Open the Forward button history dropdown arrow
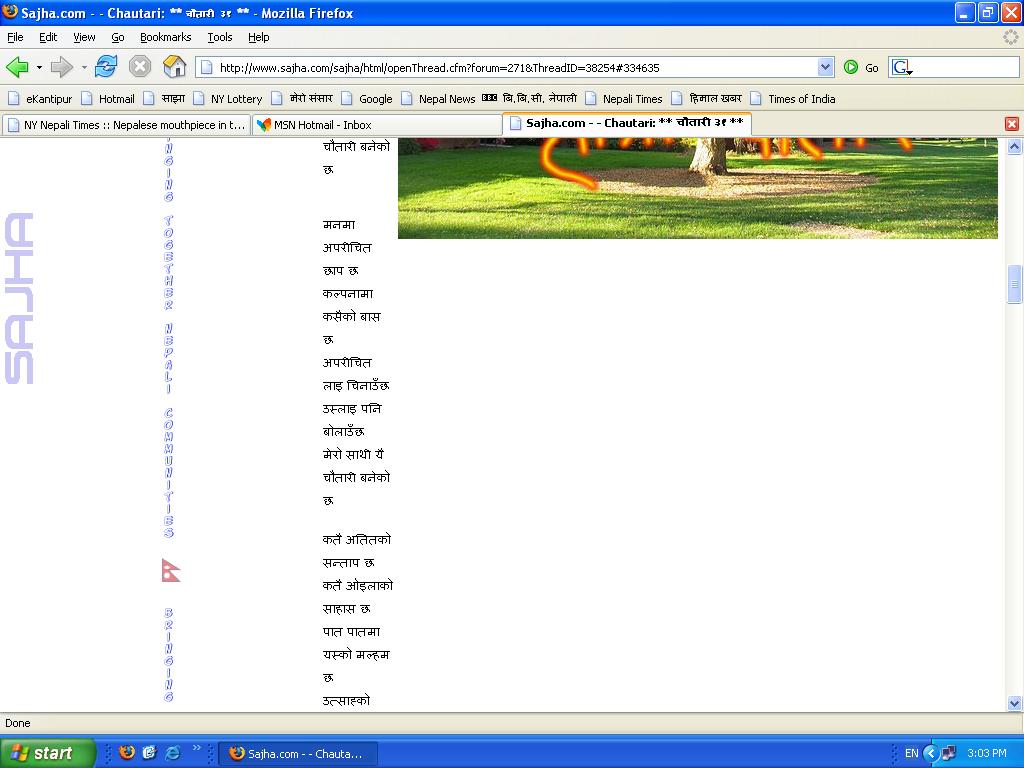This screenshot has width=1024, height=768. [x=84, y=68]
